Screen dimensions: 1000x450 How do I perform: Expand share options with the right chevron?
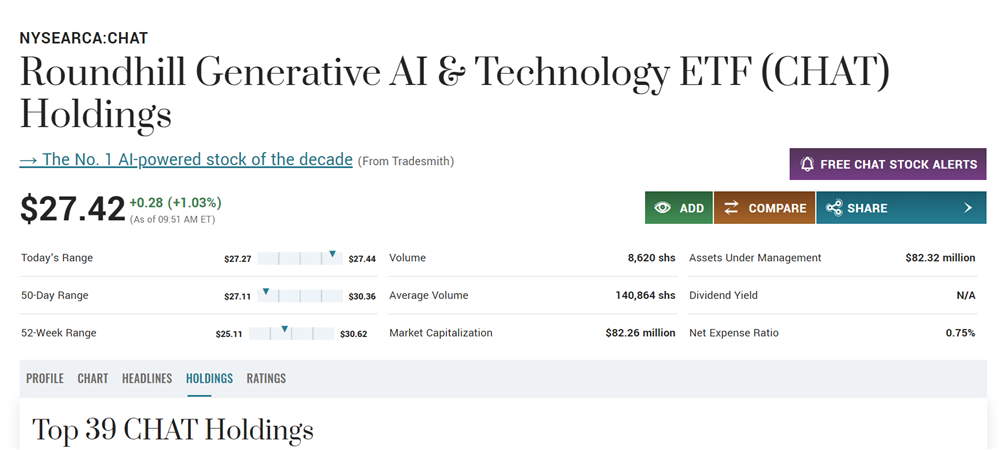pos(968,208)
